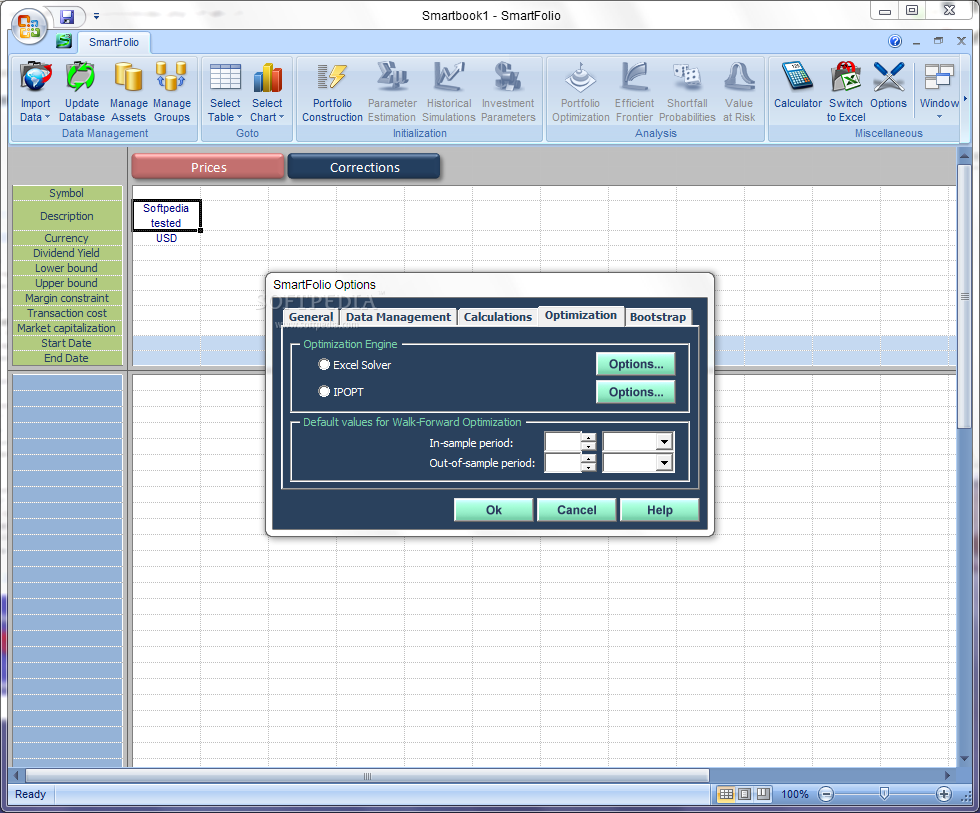The width and height of the screenshot is (980, 813).
Task: Click the zoom slider handle
Action: (884, 794)
